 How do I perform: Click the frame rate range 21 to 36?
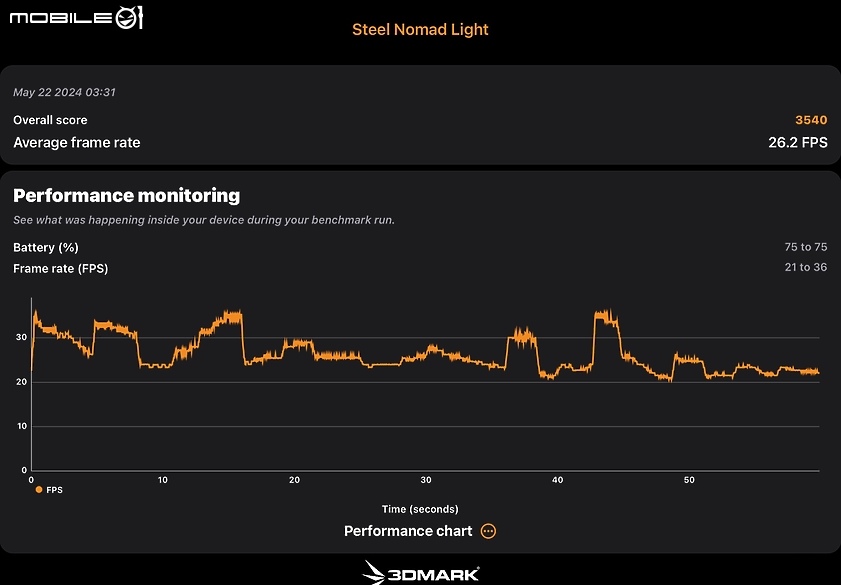pos(806,267)
